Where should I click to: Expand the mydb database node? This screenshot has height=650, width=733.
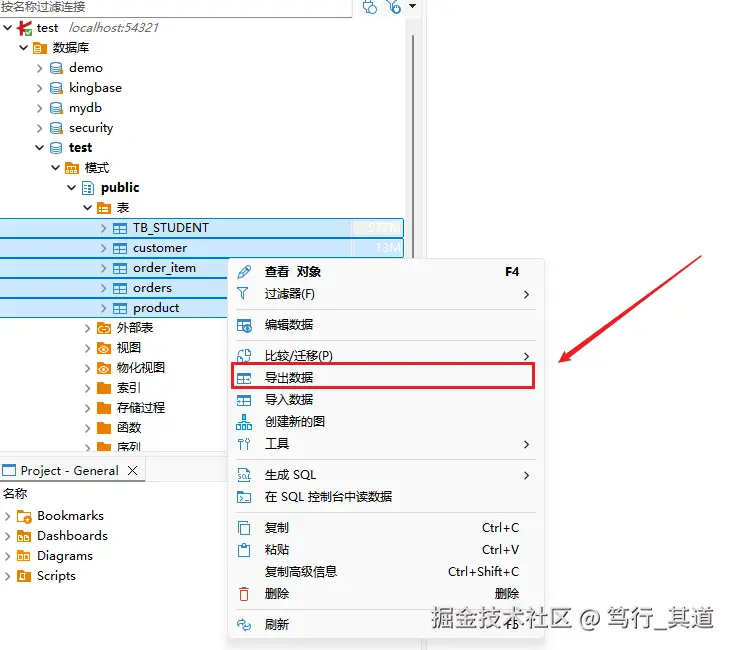tap(40, 108)
